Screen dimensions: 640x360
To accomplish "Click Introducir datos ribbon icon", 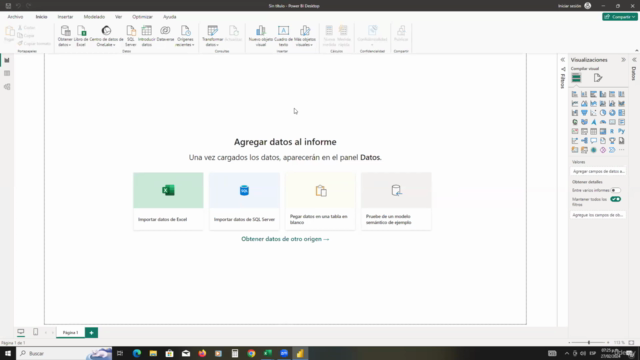I will [x=147, y=36].
